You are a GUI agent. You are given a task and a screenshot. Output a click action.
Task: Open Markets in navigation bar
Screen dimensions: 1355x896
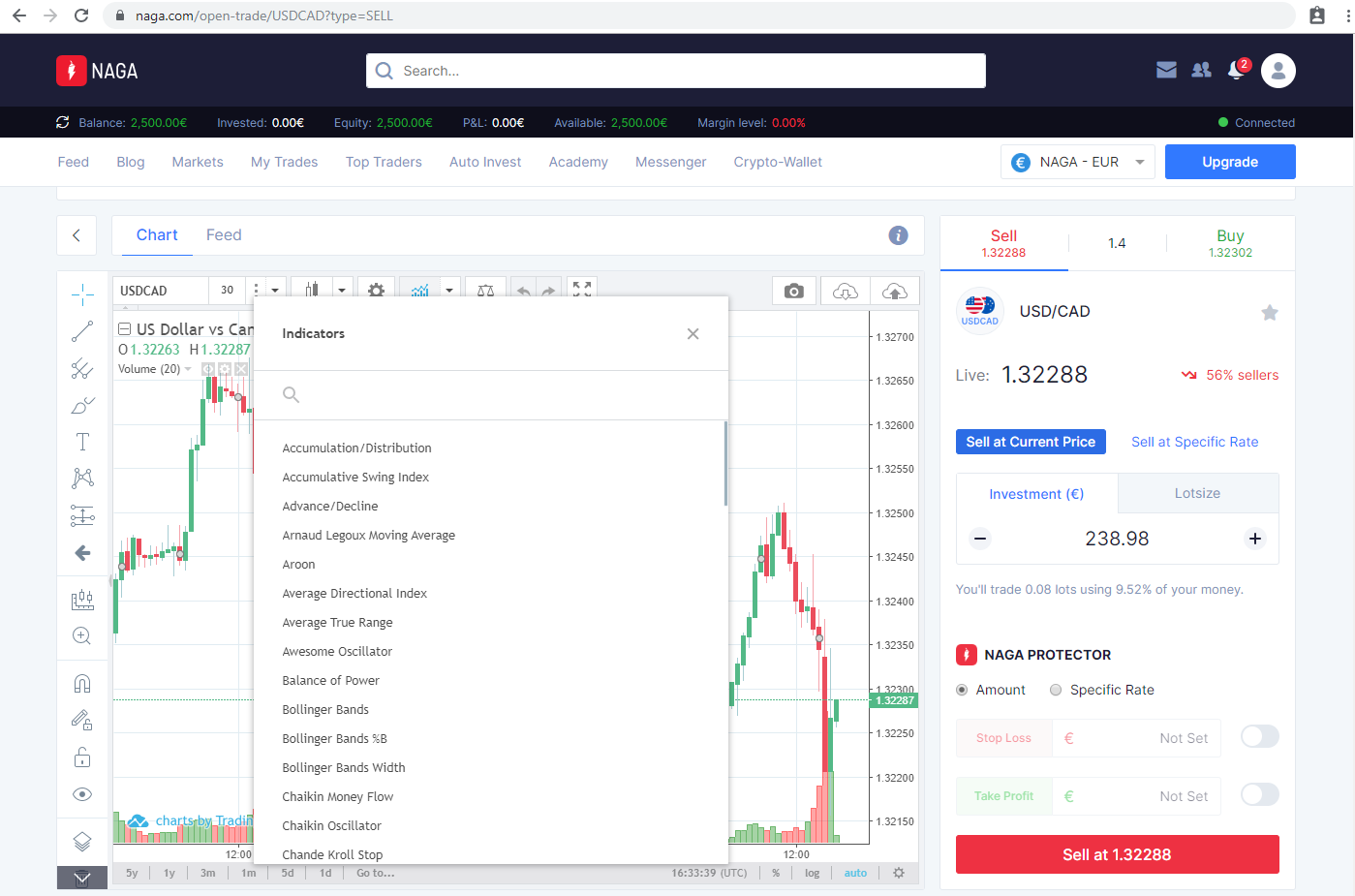pos(198,162)
